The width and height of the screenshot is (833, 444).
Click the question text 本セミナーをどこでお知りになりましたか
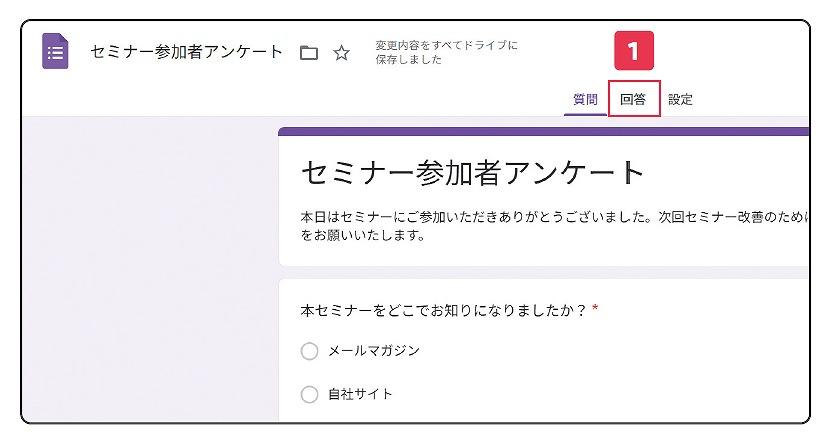(x=442, y=310)
